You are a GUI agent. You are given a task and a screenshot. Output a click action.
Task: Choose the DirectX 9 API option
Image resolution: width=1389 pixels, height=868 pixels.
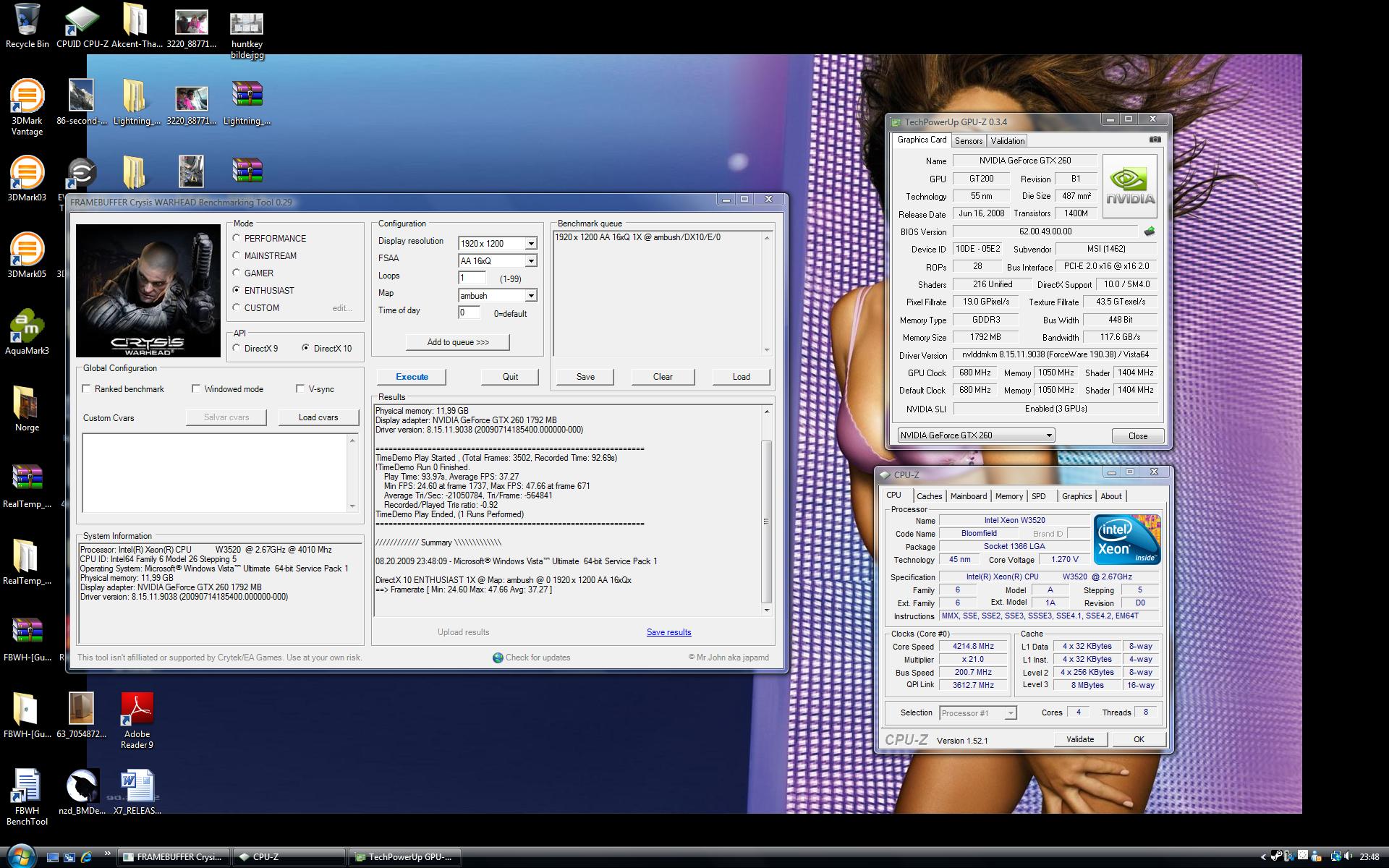point(237,348)
